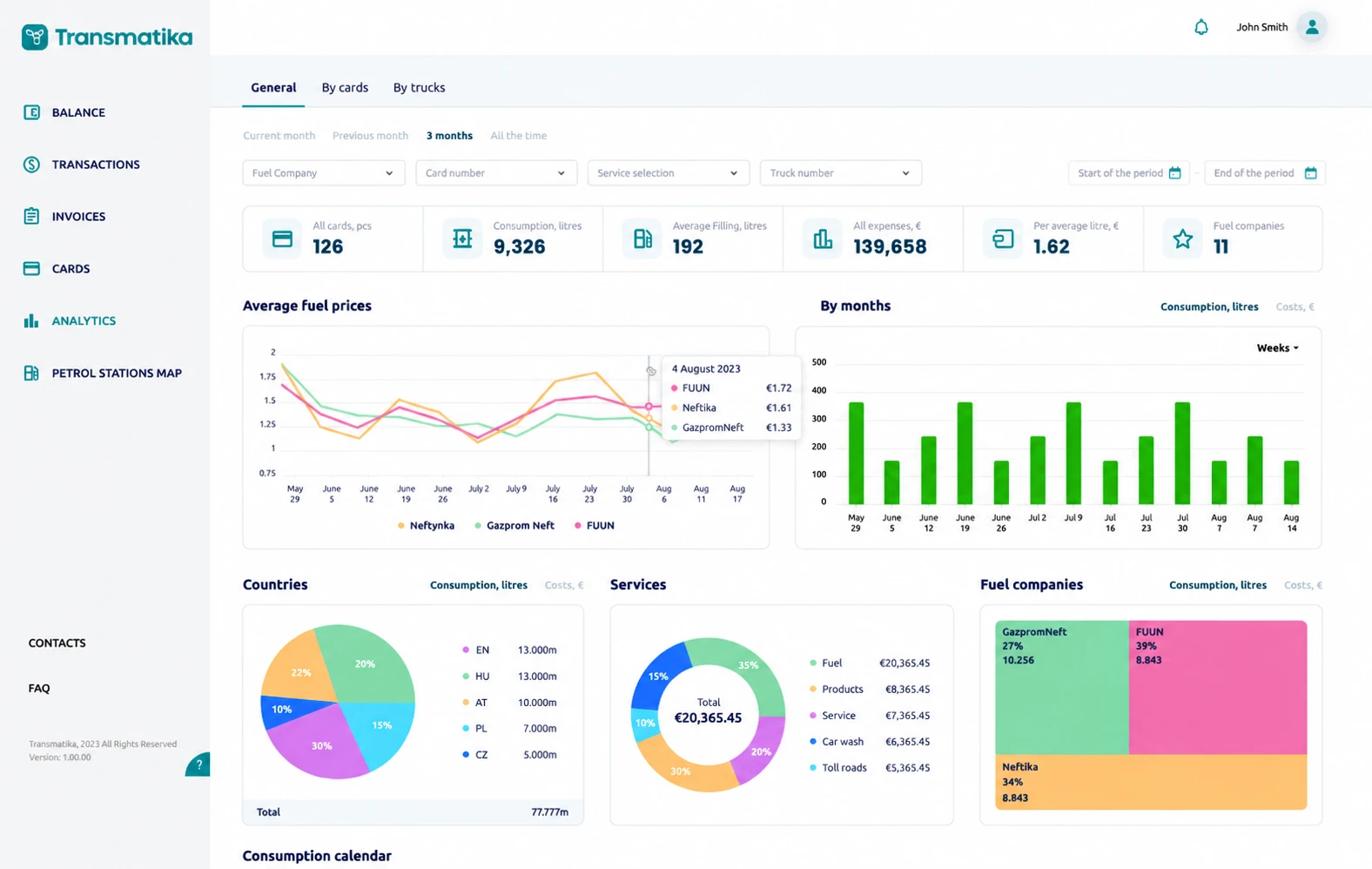This screenshot has height=869, width=1372.
Task: Select the Previous month filter
Action: pyautogui.click(x=370, y=136)
